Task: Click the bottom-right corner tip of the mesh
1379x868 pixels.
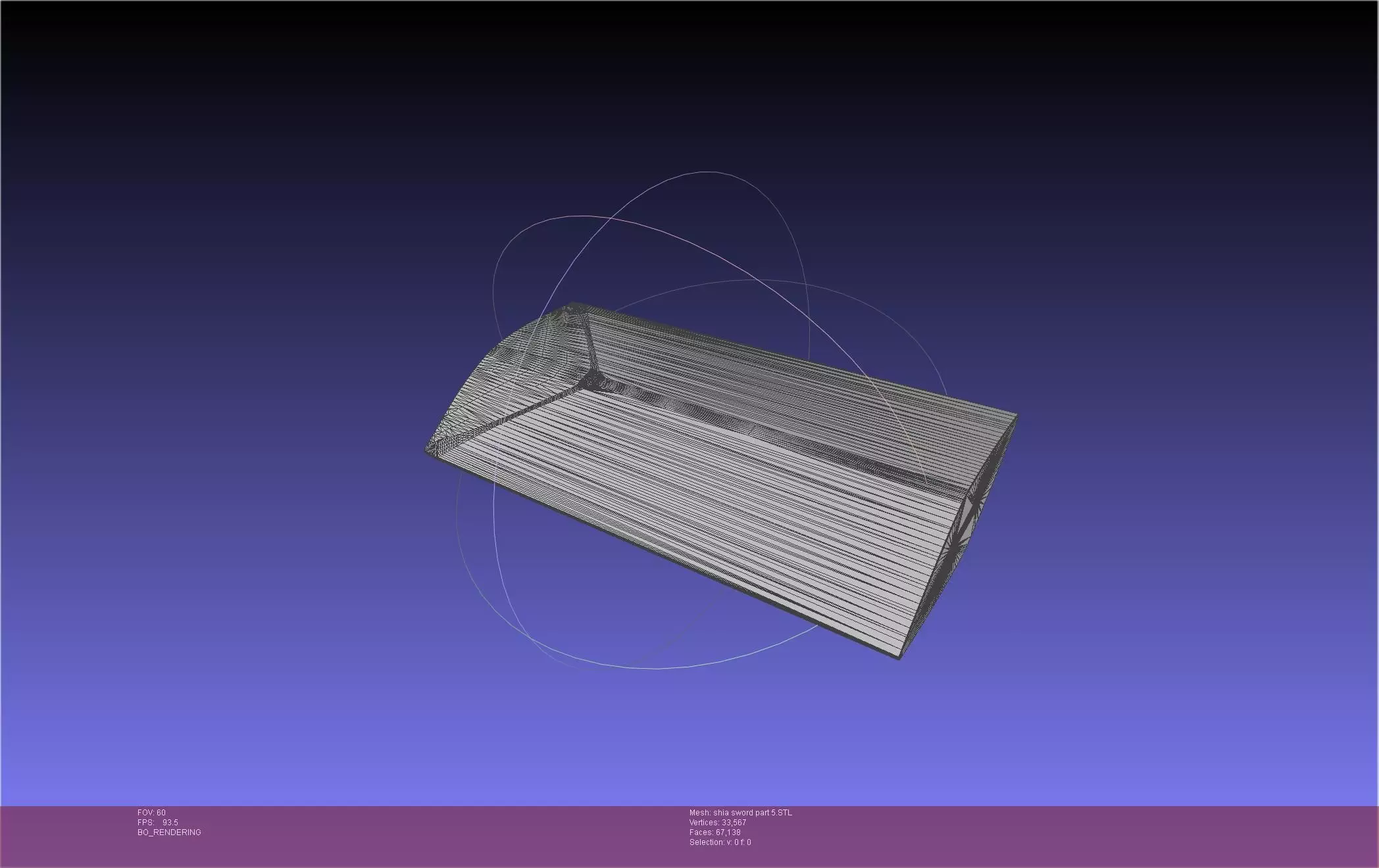Action: click(900, 658)
